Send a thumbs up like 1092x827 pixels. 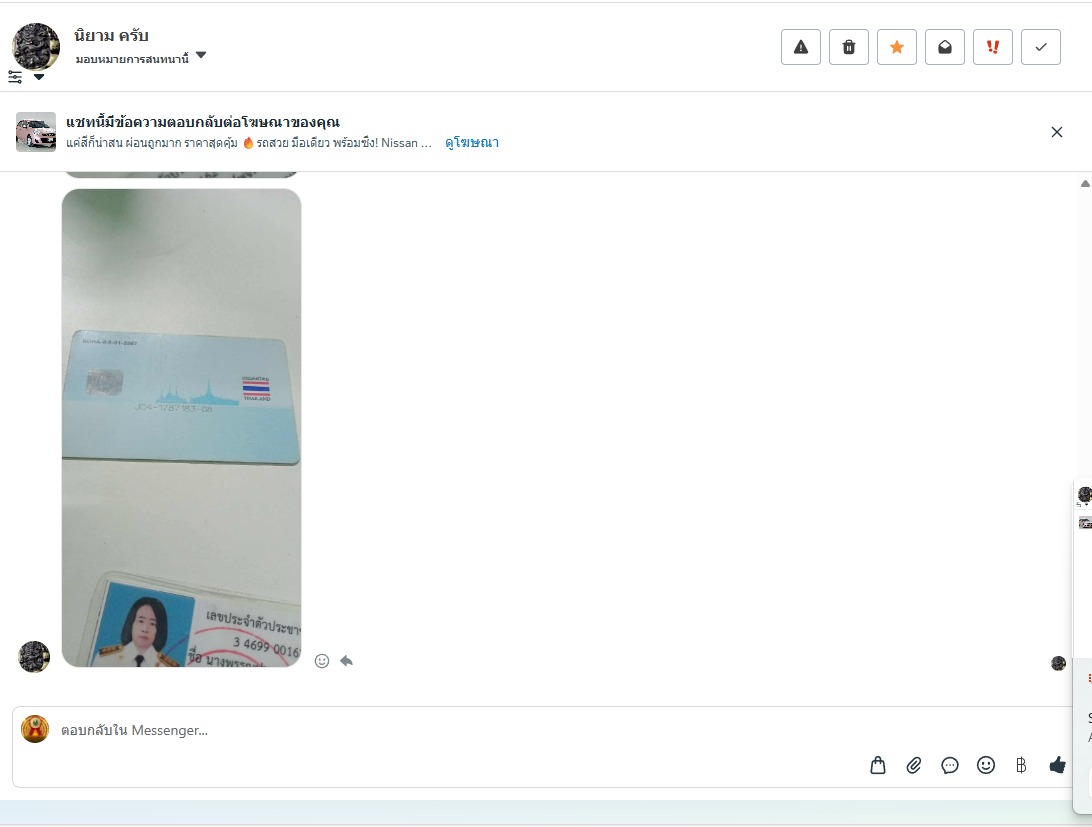[1057, 765]
